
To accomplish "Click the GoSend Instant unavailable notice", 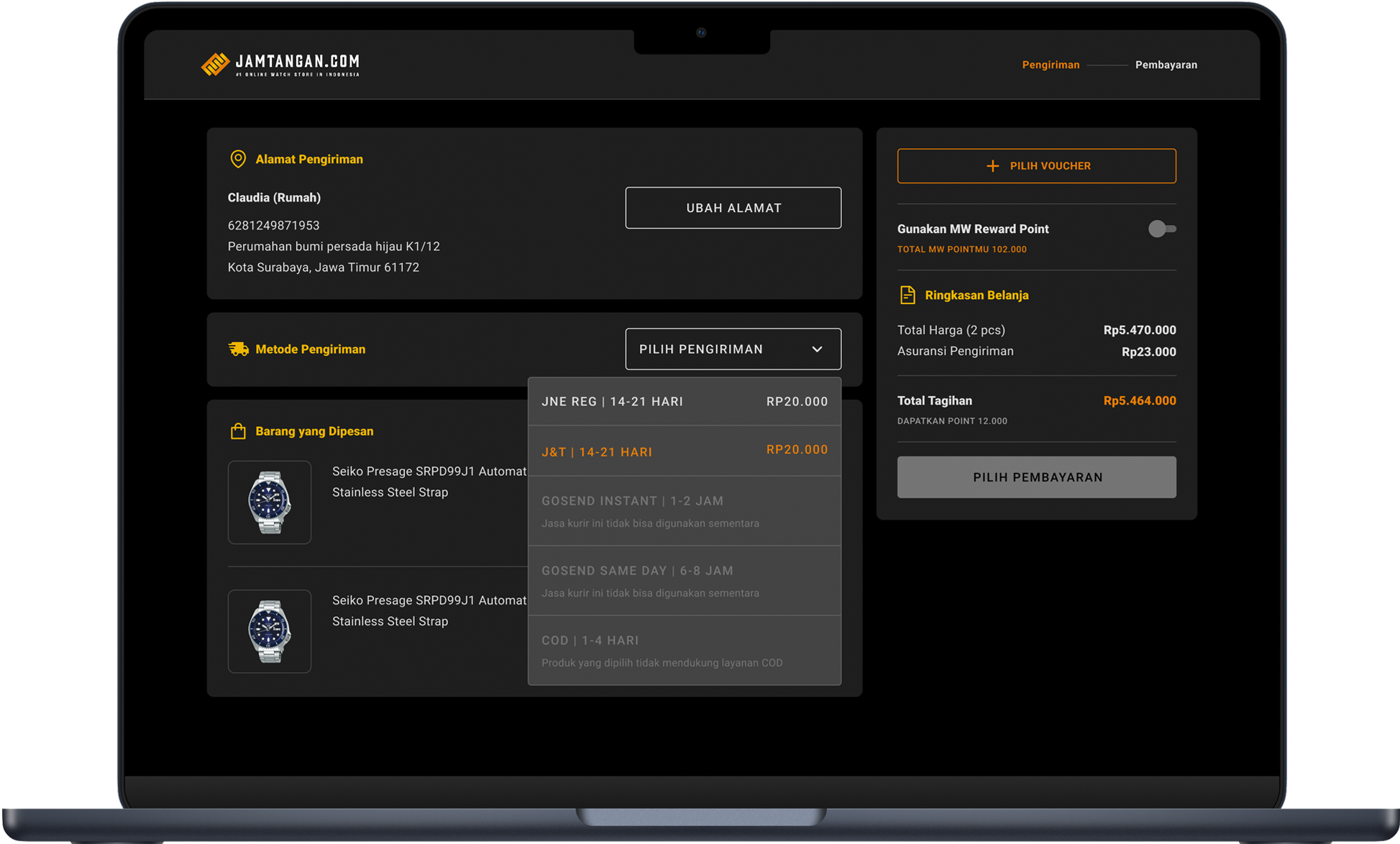I will (x=650, y=523).
